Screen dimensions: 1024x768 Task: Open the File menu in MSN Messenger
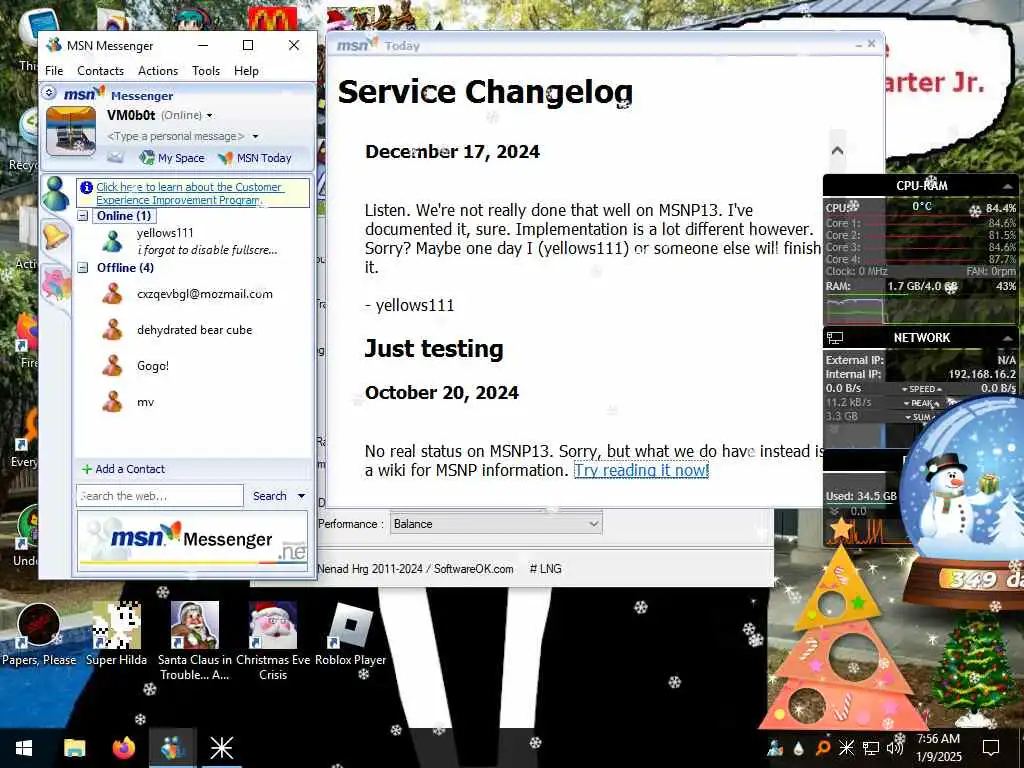[x=54, y=71]
